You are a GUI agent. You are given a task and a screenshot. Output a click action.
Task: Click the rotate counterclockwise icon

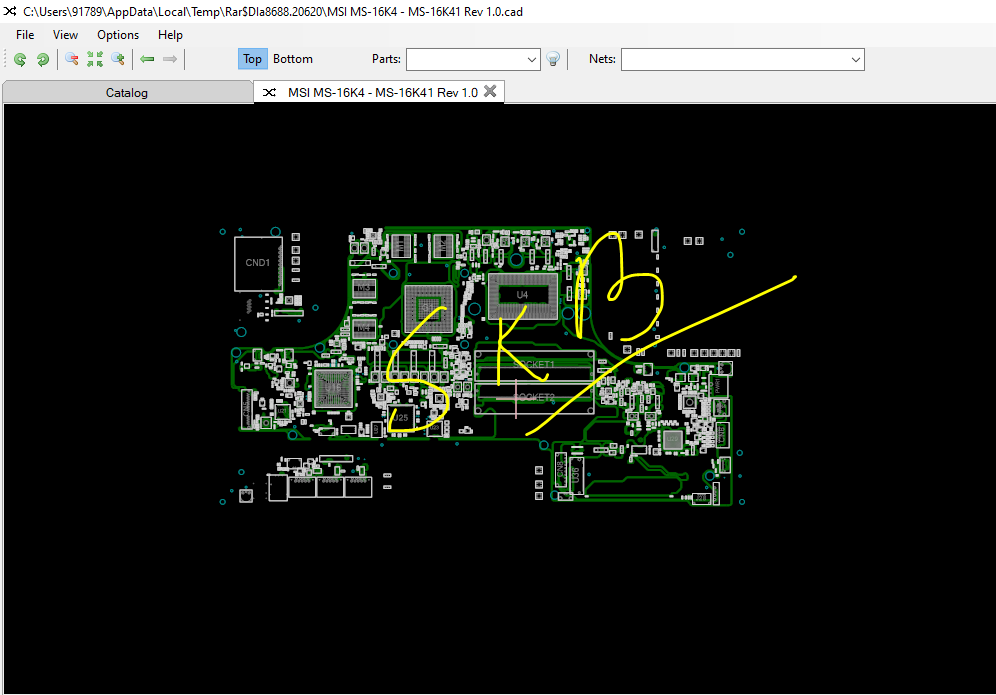pos(20,60)
